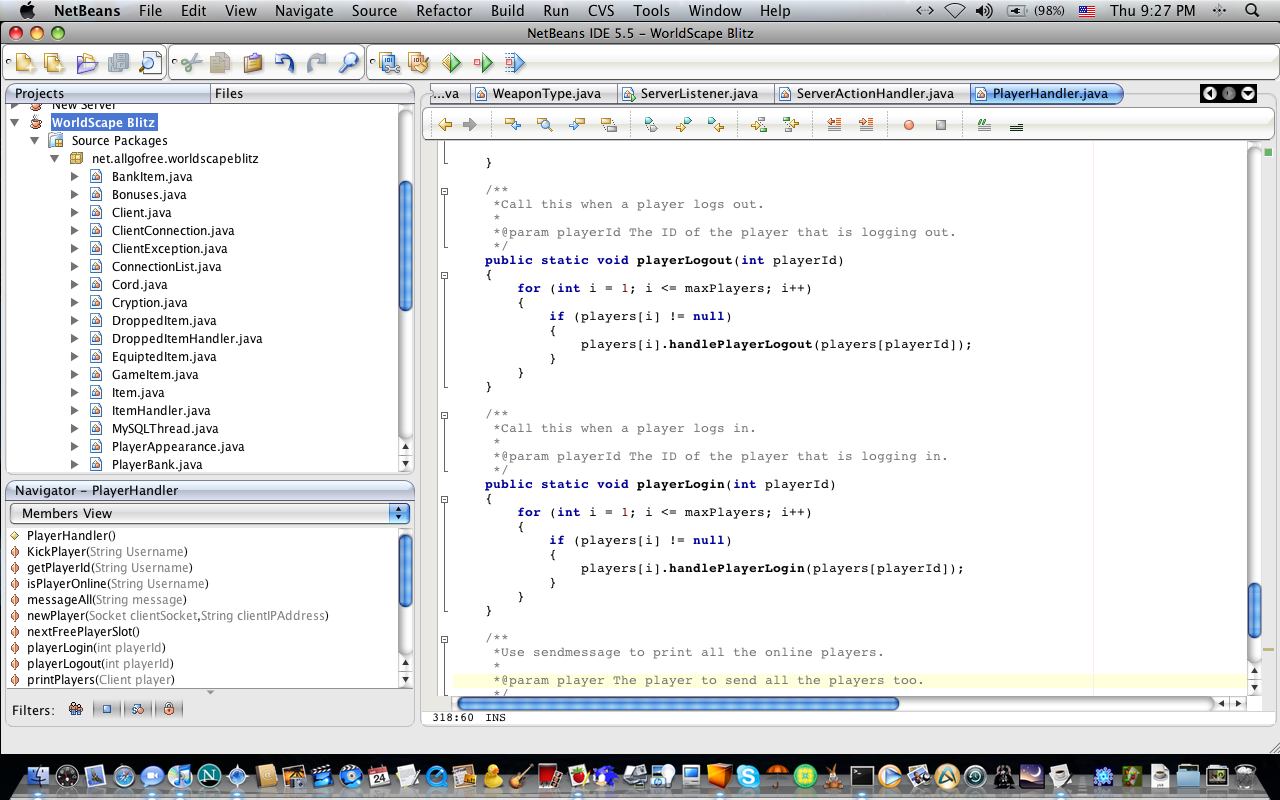1280x800 pixels.
Task: Click the Projects tree vertical scrollbar
Action: (406, 245)
